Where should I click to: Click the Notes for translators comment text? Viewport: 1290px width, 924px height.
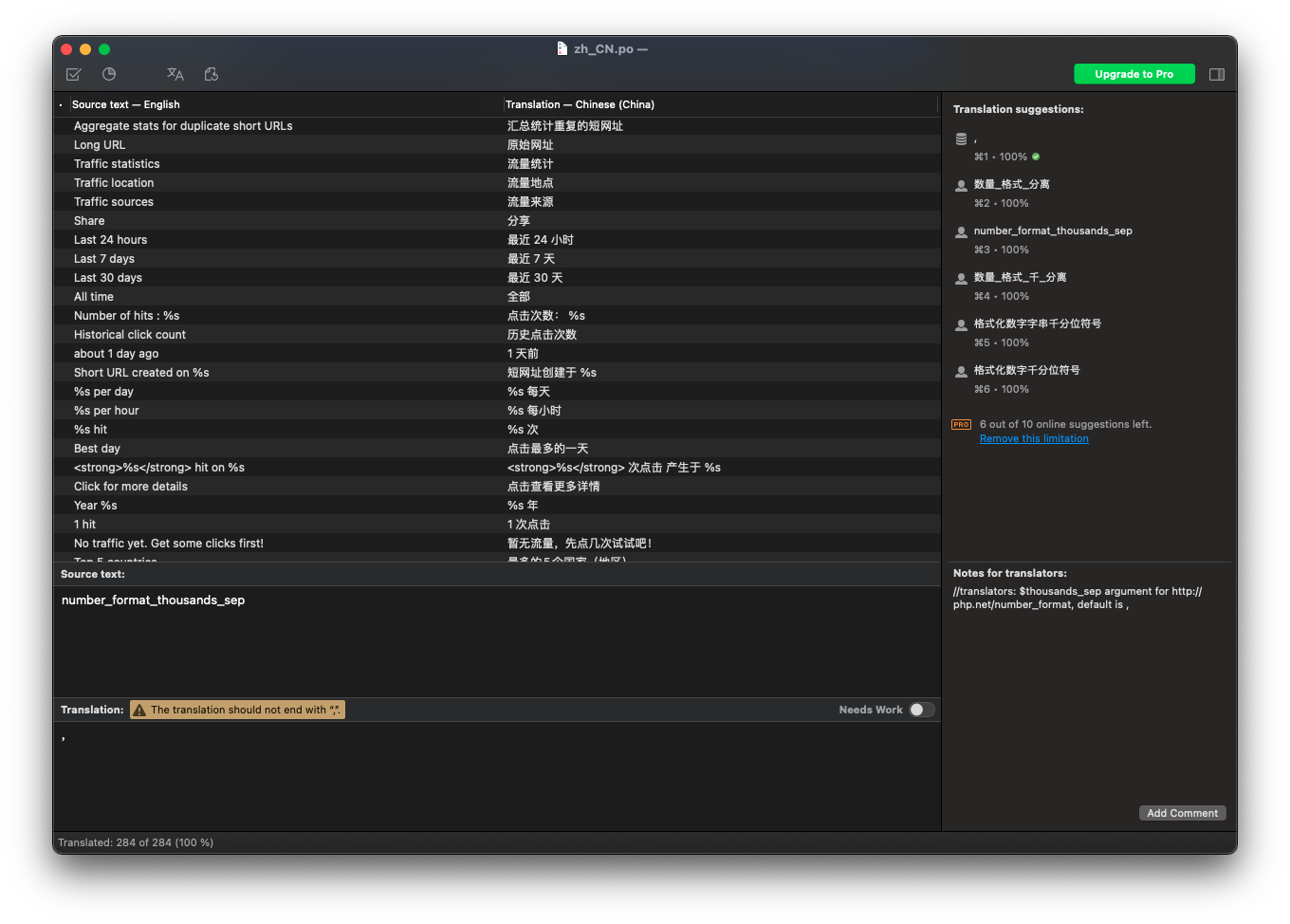(x=1078, y=598)
